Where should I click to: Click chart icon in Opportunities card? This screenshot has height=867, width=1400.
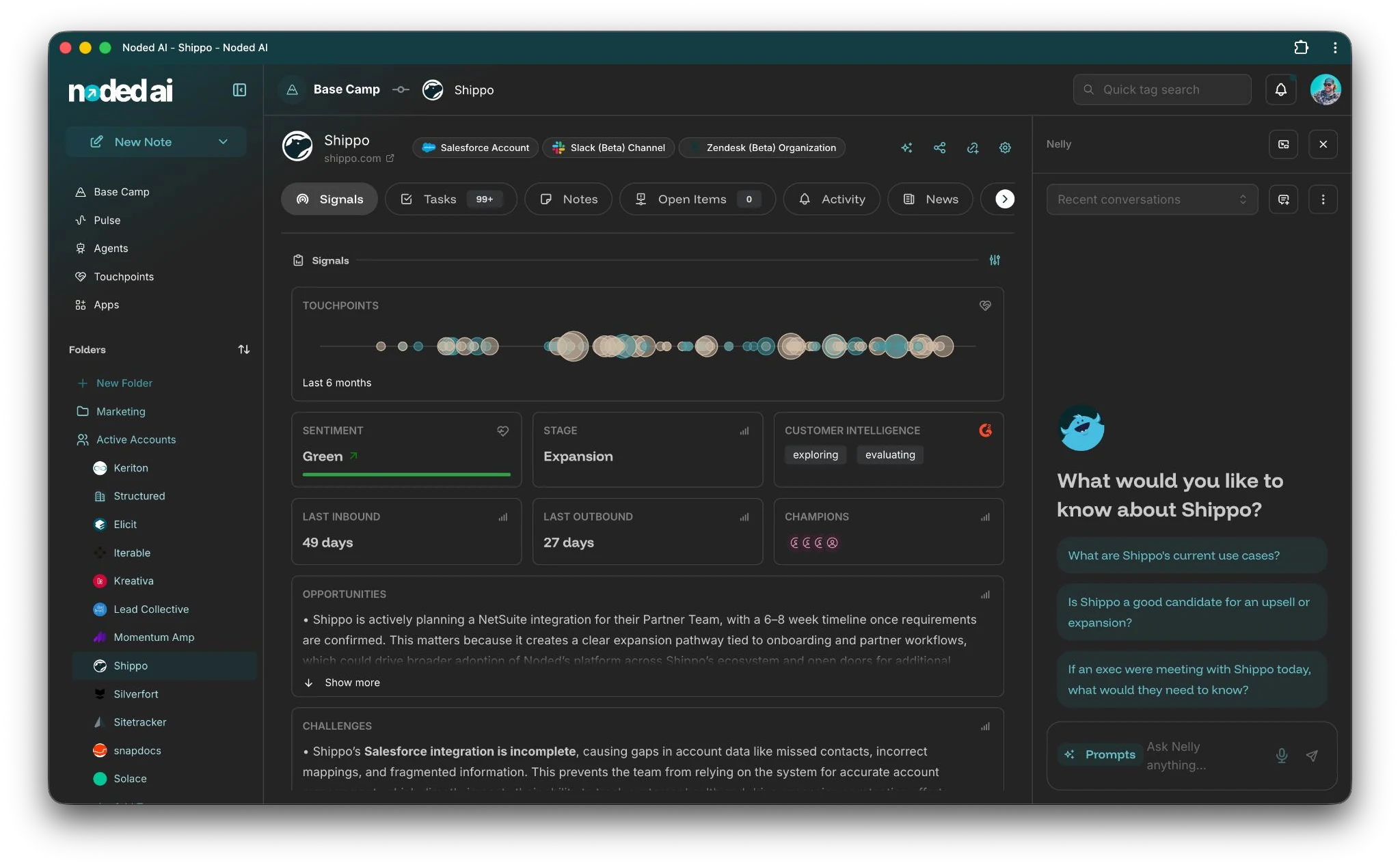coord(985,595)
